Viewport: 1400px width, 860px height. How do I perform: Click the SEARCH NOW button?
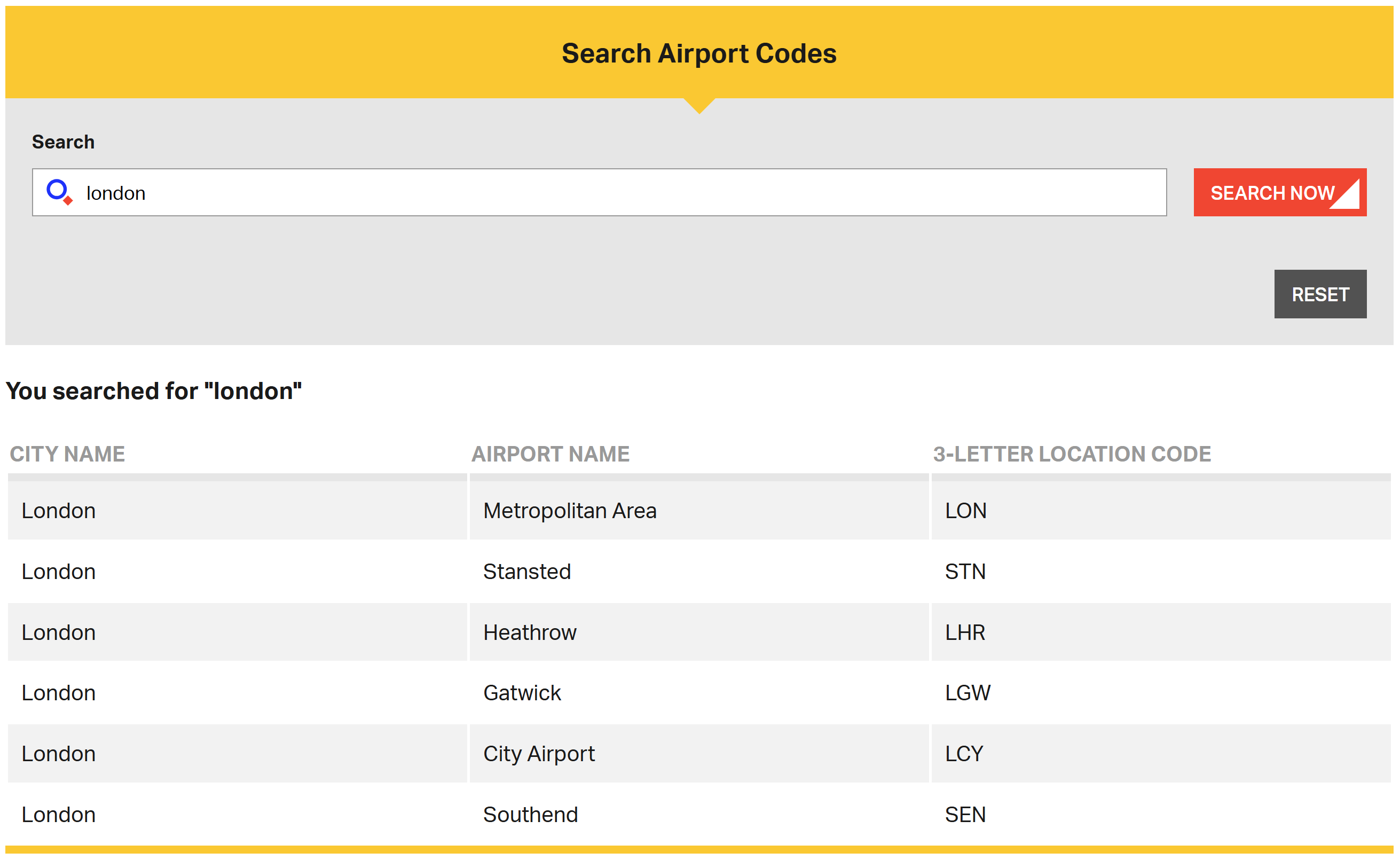point(1279,192)
